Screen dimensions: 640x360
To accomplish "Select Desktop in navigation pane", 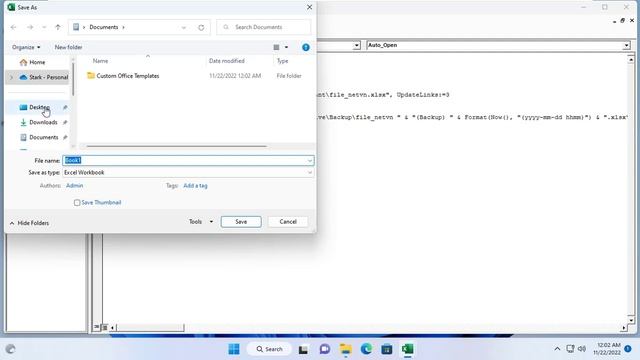I will pyautogui.click(x=39, y=107).
